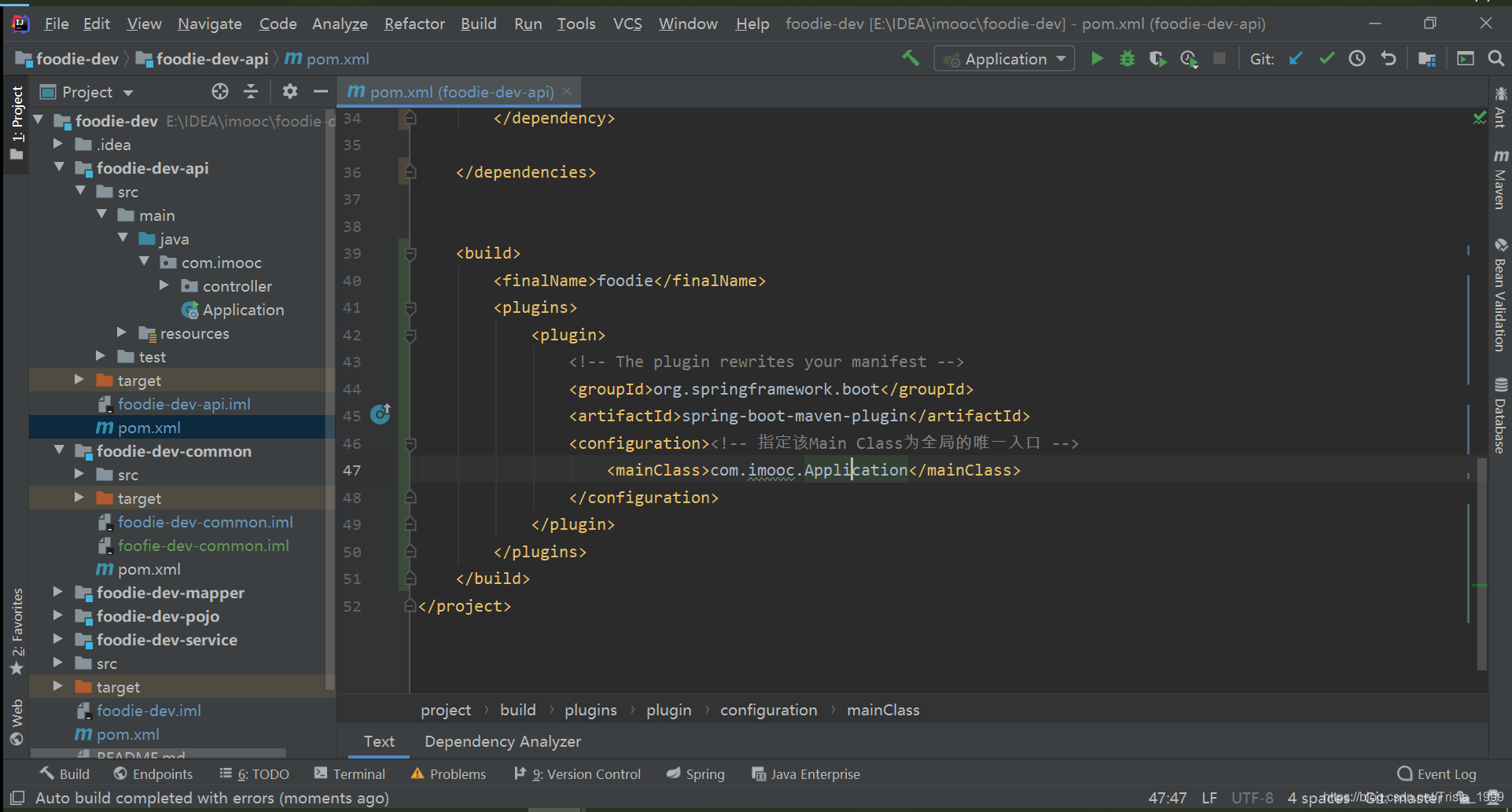The image size is (1512, 812).
Task: Open Project panel settings gear
Action: [x=290, y=92]
